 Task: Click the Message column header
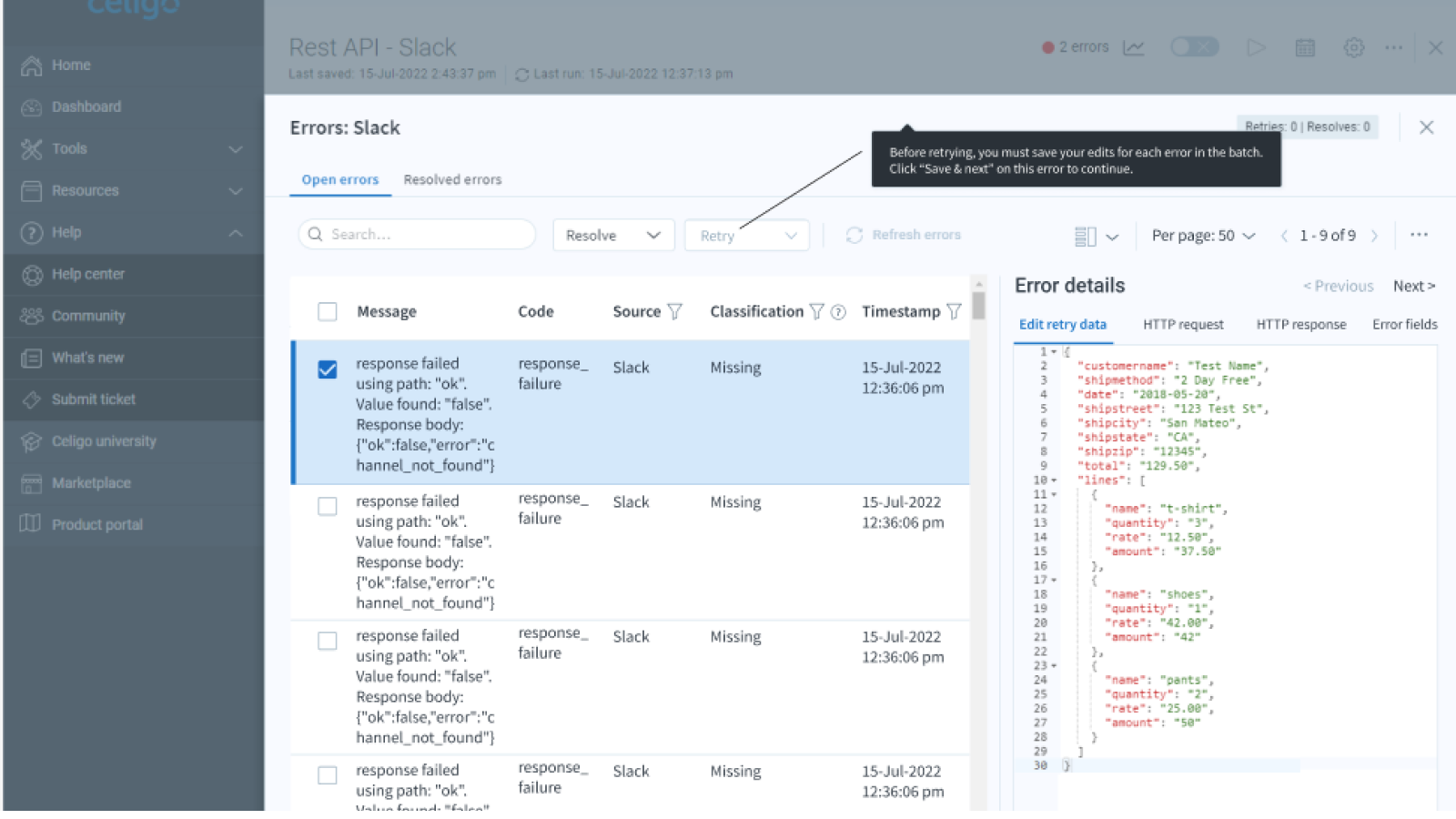click(387, 312)
